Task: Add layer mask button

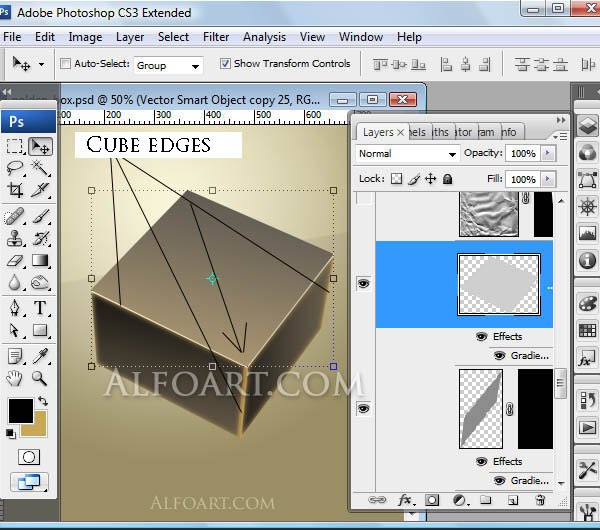Action: coord(432,500)
